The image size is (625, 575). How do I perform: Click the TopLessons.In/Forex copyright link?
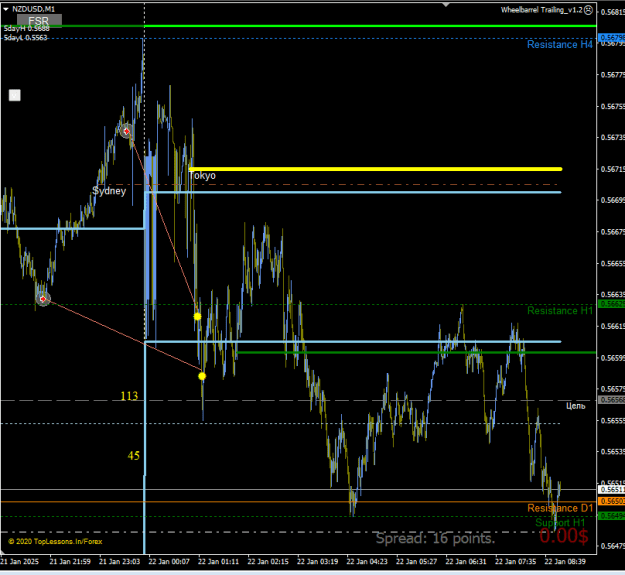[x=55, y=541]
